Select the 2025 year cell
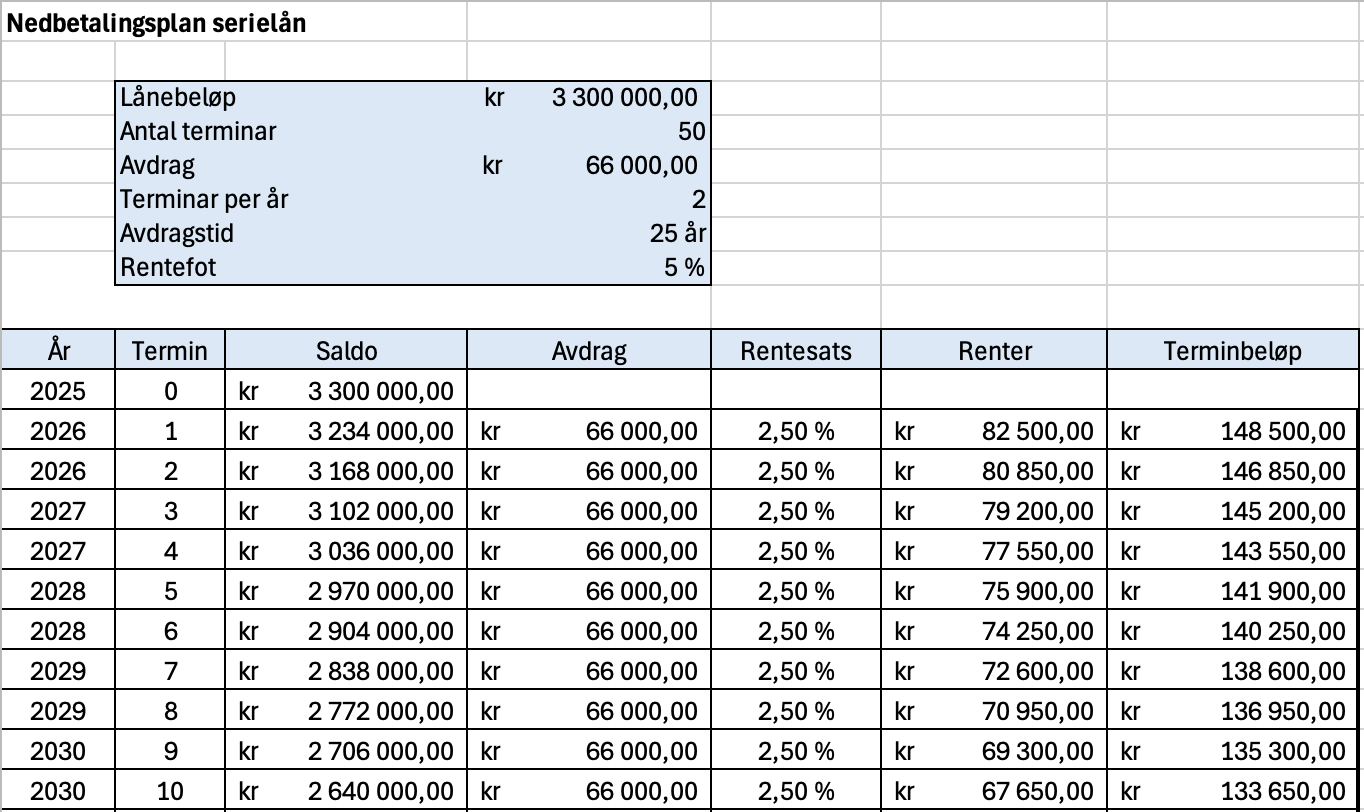 [x=58, y=391]
